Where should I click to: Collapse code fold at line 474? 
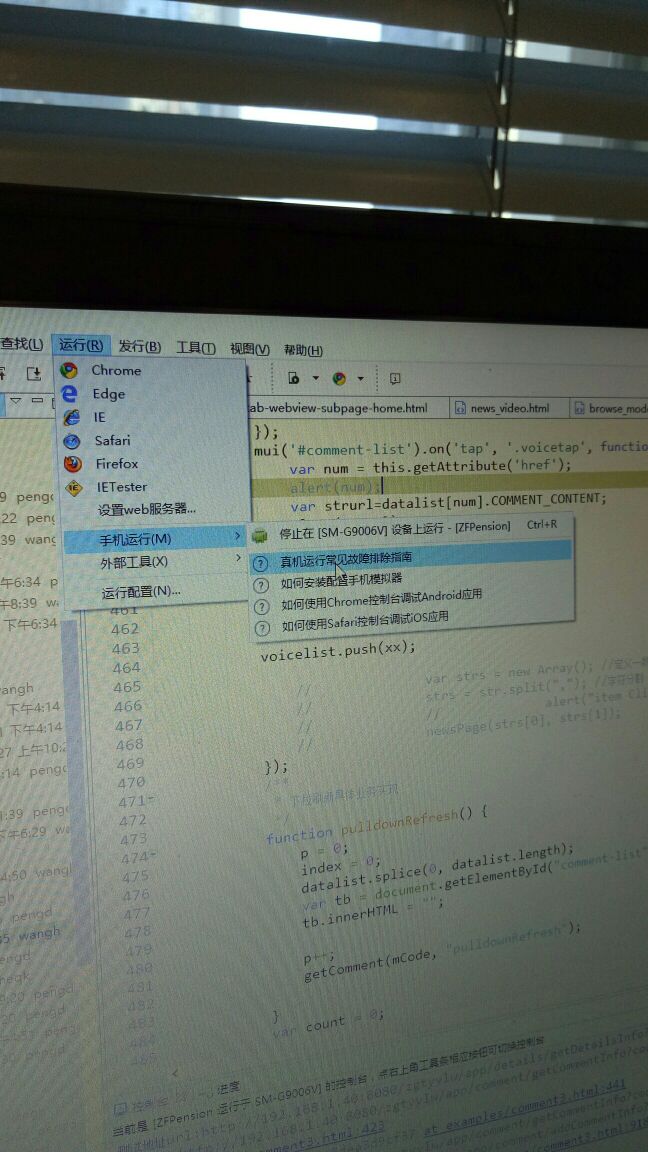tap(151, 857)
